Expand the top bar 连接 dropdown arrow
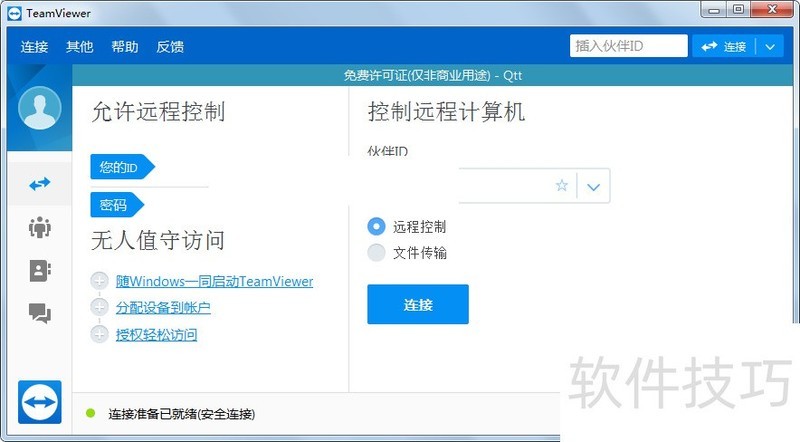Viewport: 800px width, 442px height. pos(770,47)
